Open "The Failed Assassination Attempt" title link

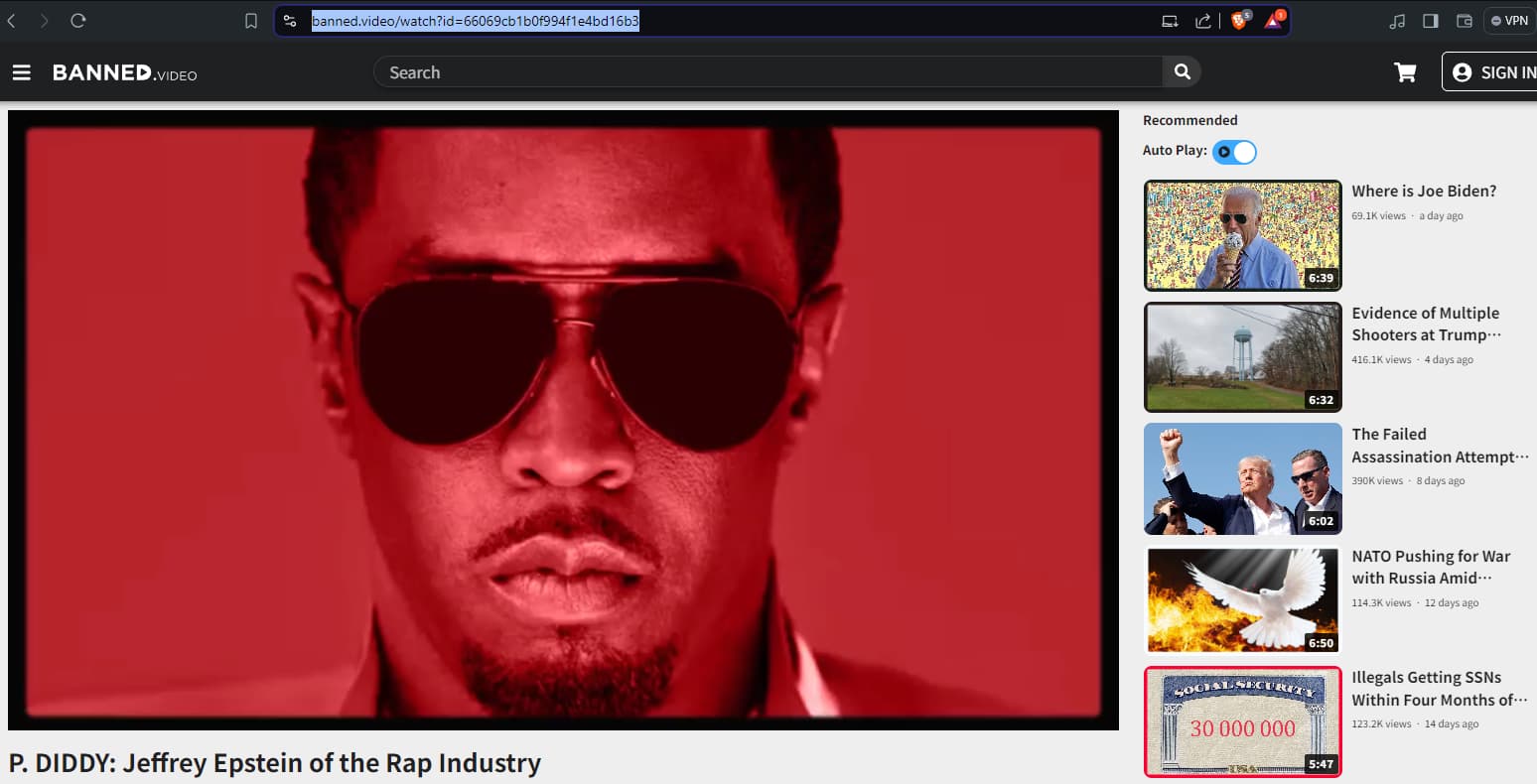[x=1440, y=446]
